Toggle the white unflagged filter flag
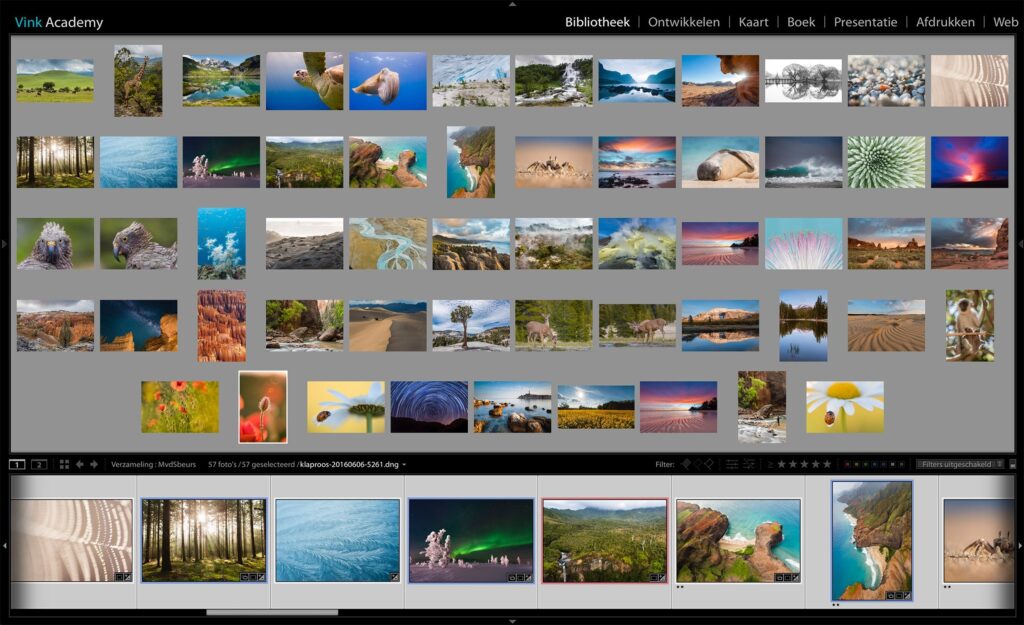The width and height of the screenshot is (1024, 625). (x=697, y=464)
